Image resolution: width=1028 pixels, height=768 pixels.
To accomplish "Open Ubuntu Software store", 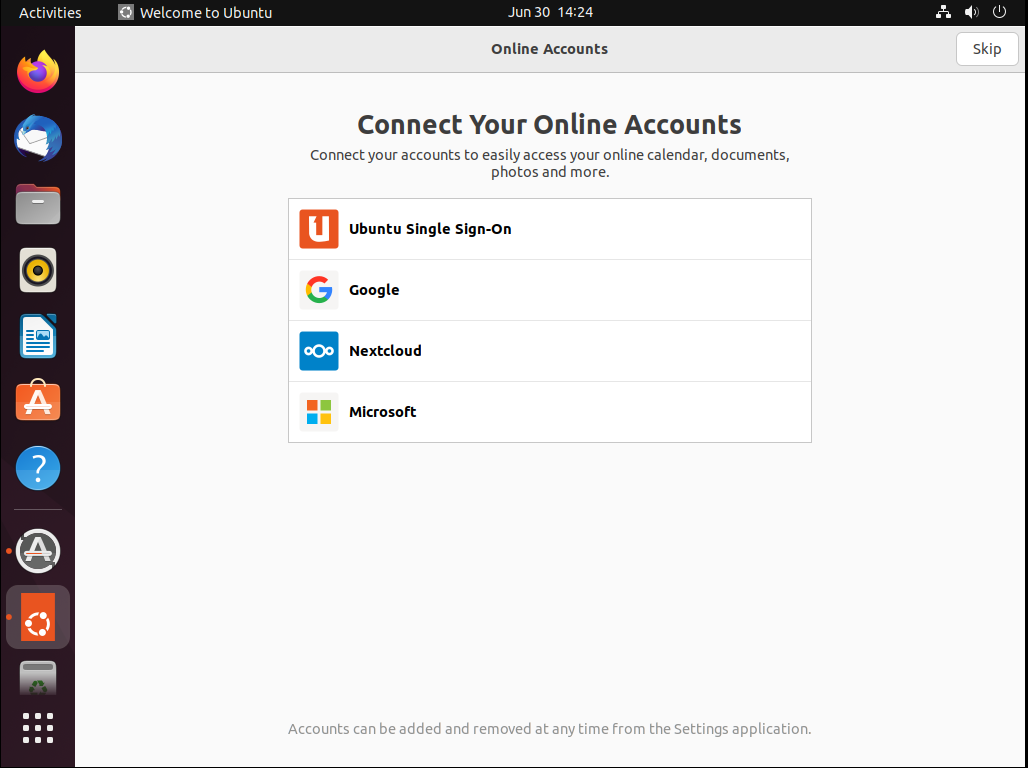I will [x=38, y=402].
